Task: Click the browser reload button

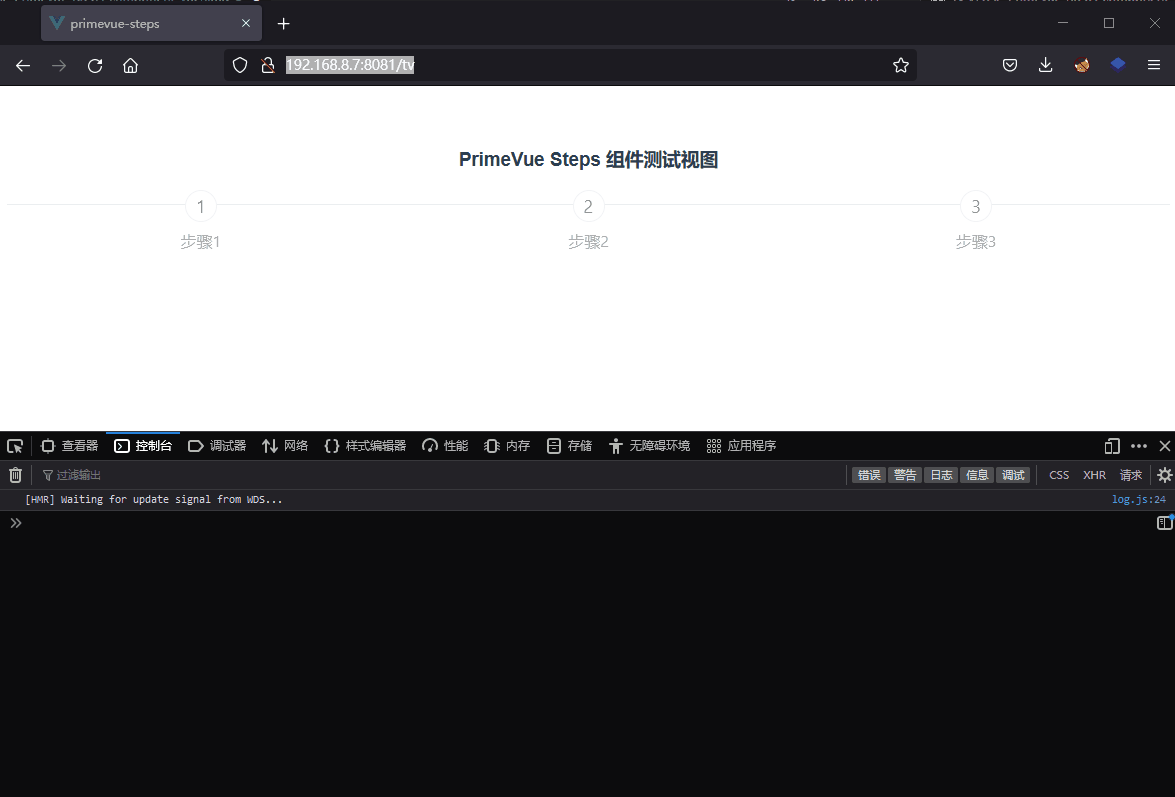Action: coord(95,66)
